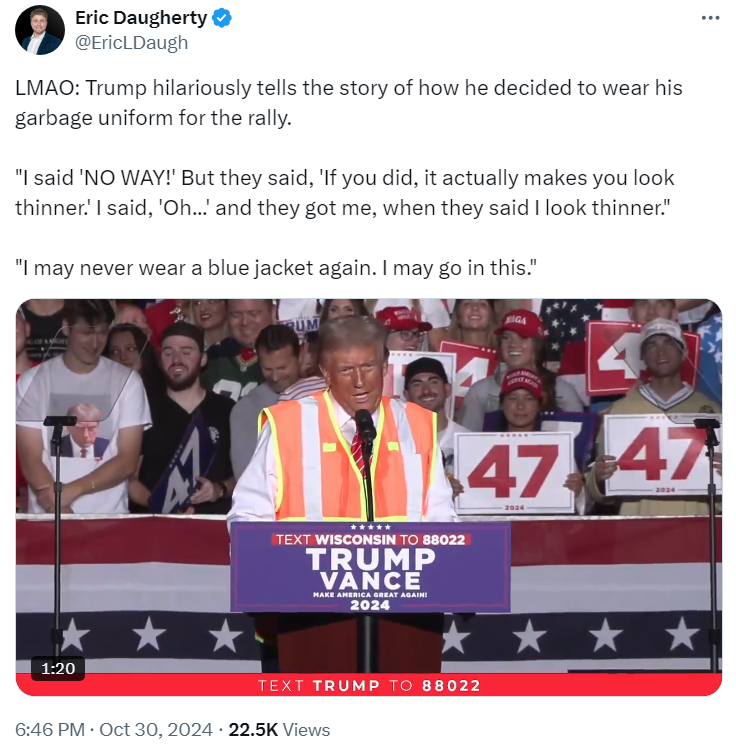Click the orange safety vest in video

click(348, 457)
